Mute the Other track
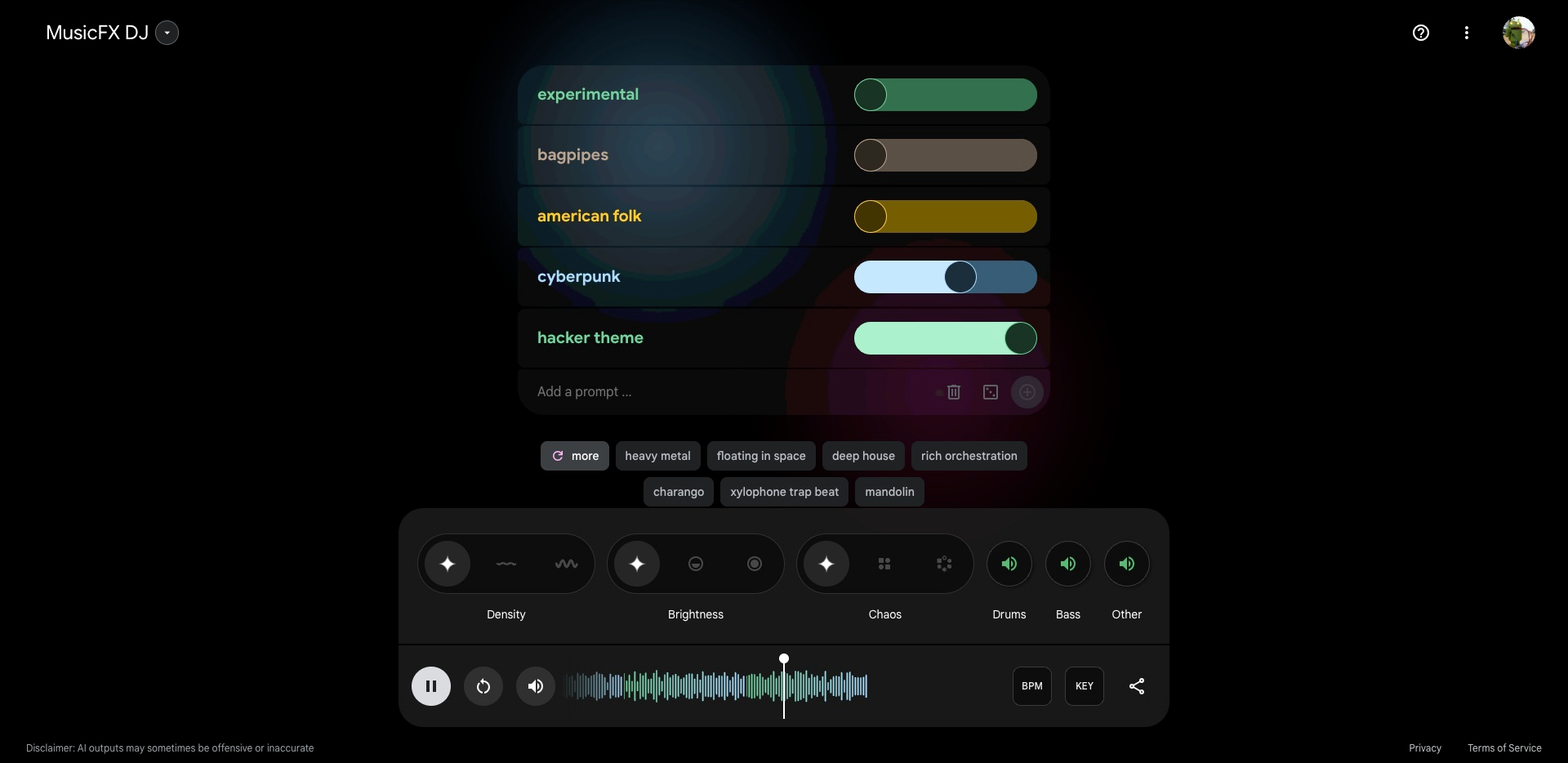Viewport: 1568px width, 763px height. click(1127, 564)
